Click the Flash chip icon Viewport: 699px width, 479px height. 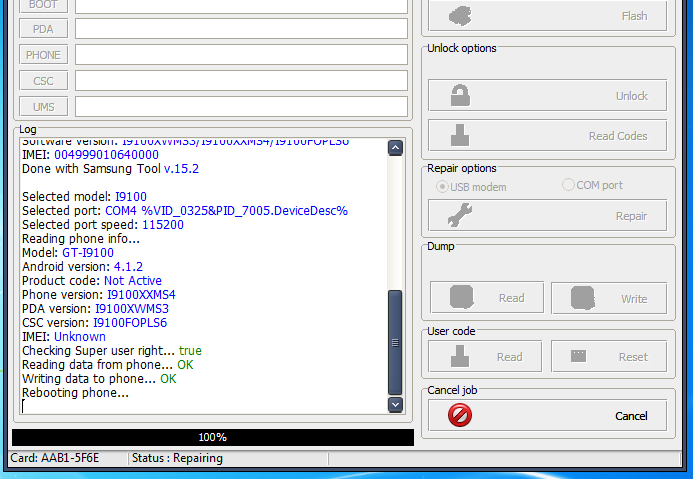pos(460,16)
